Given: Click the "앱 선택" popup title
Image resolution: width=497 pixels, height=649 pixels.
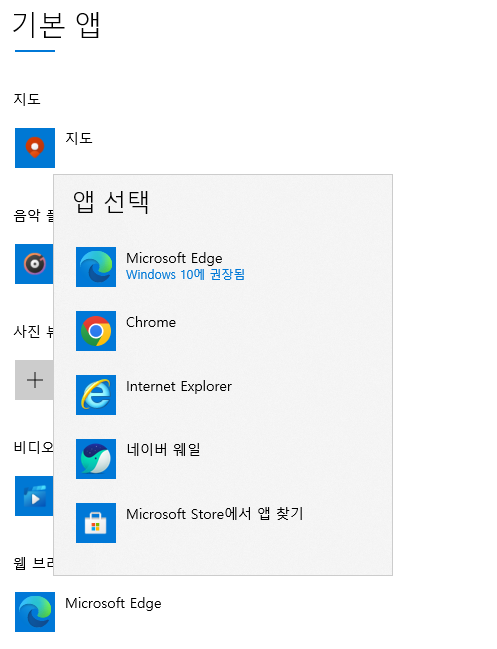Looking at the screenshot, I should 111,202.
